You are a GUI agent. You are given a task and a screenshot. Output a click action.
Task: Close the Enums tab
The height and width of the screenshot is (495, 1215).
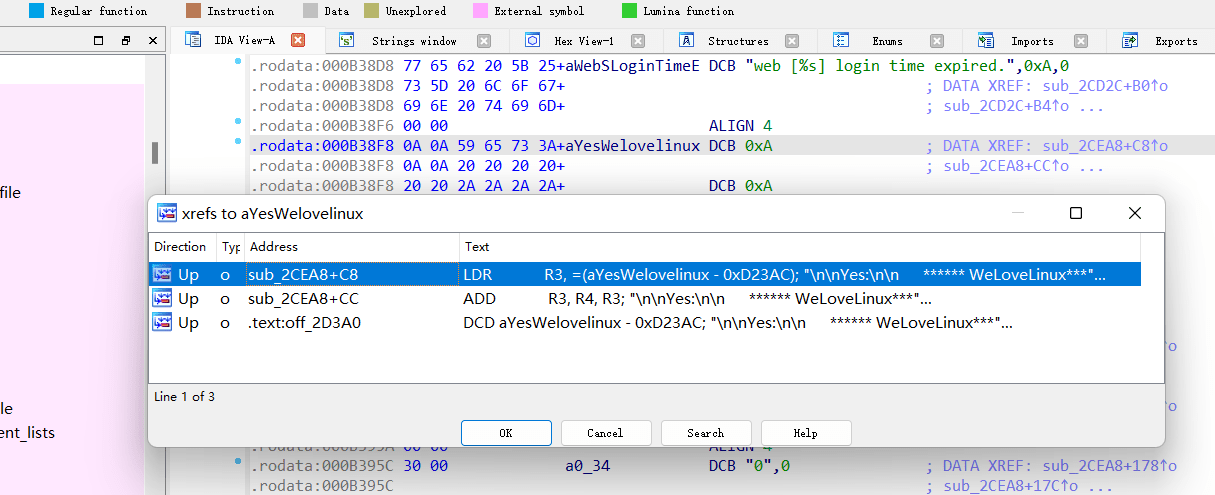[937, 41]
